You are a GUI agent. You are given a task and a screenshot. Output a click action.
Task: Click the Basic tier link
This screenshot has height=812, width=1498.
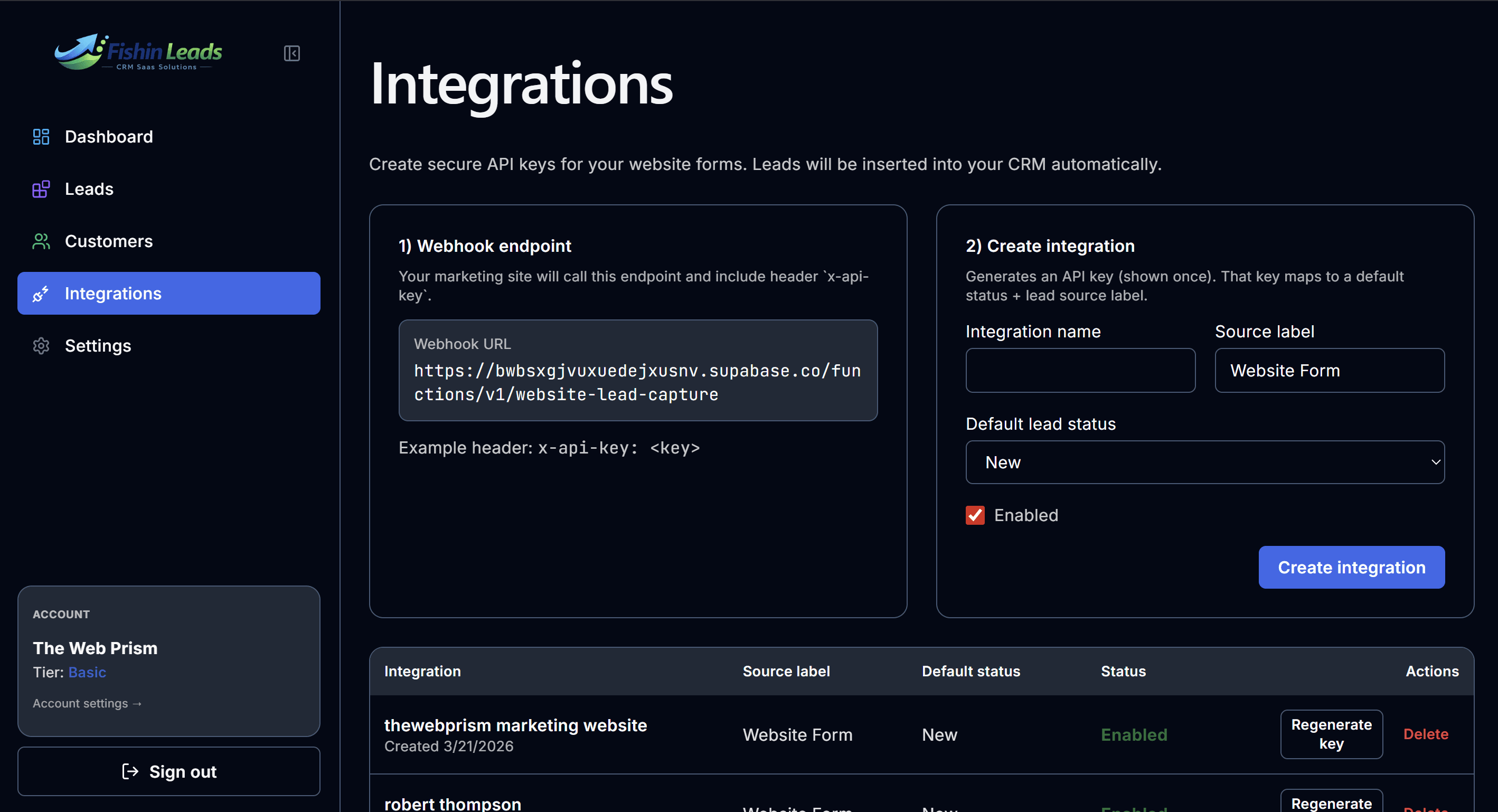pos(87,672)
